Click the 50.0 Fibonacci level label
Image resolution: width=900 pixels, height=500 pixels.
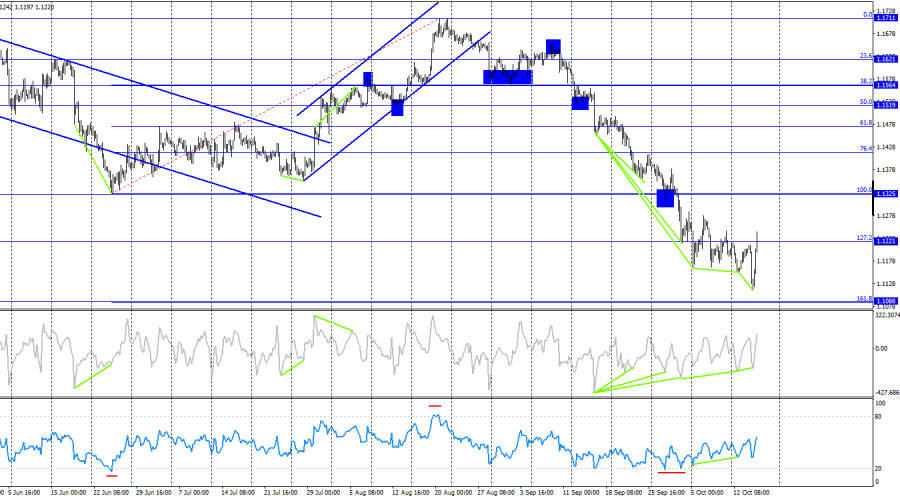click(x=866, y=102)
